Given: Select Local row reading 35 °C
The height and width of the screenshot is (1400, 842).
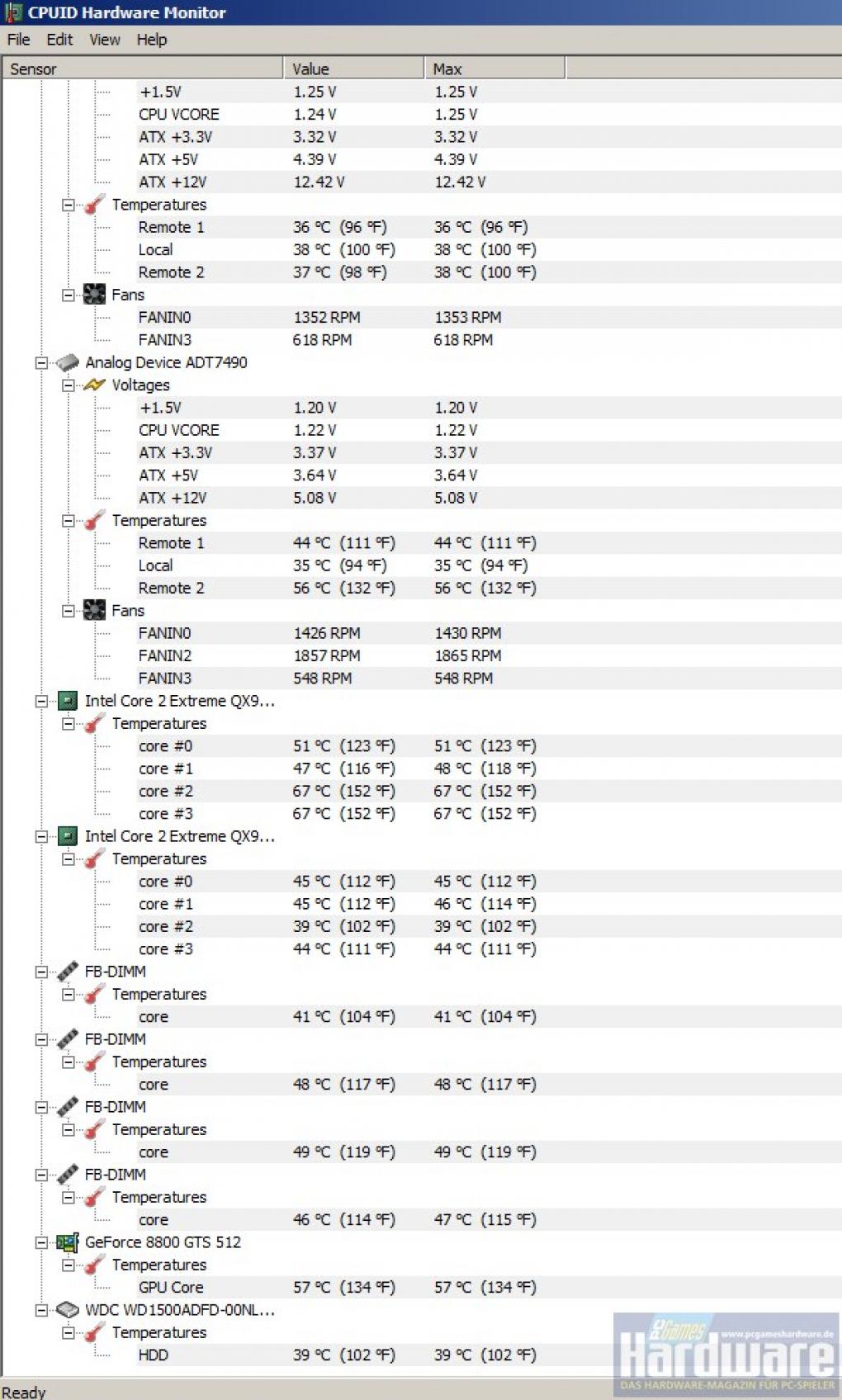Looking at the screenshot, I should click(489, 565).
